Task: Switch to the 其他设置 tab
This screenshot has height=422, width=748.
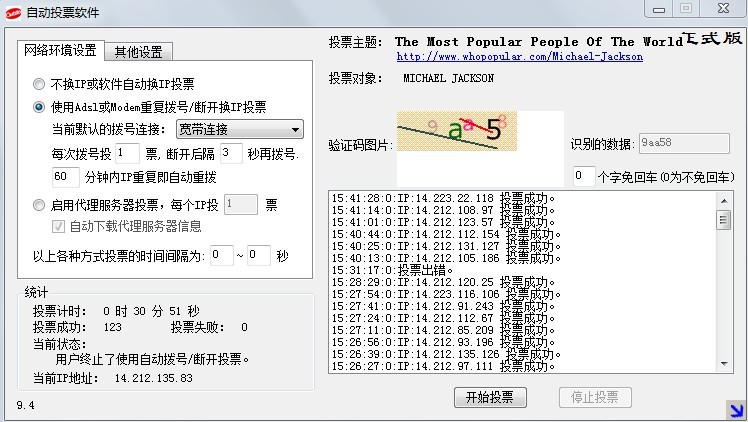Action: tap(141, 52)
